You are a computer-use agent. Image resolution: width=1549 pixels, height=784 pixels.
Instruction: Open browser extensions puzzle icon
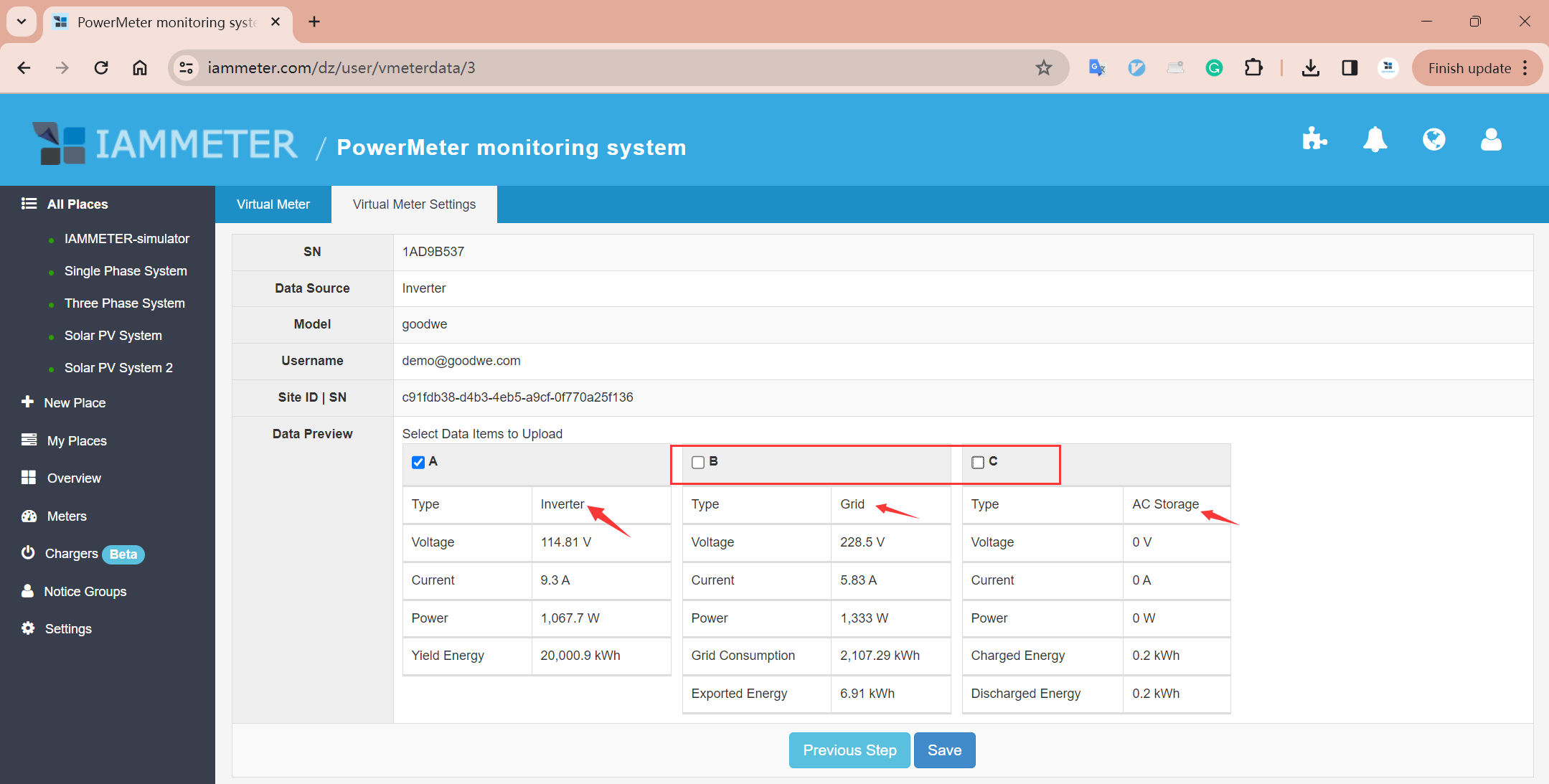tap(1253, 68)
